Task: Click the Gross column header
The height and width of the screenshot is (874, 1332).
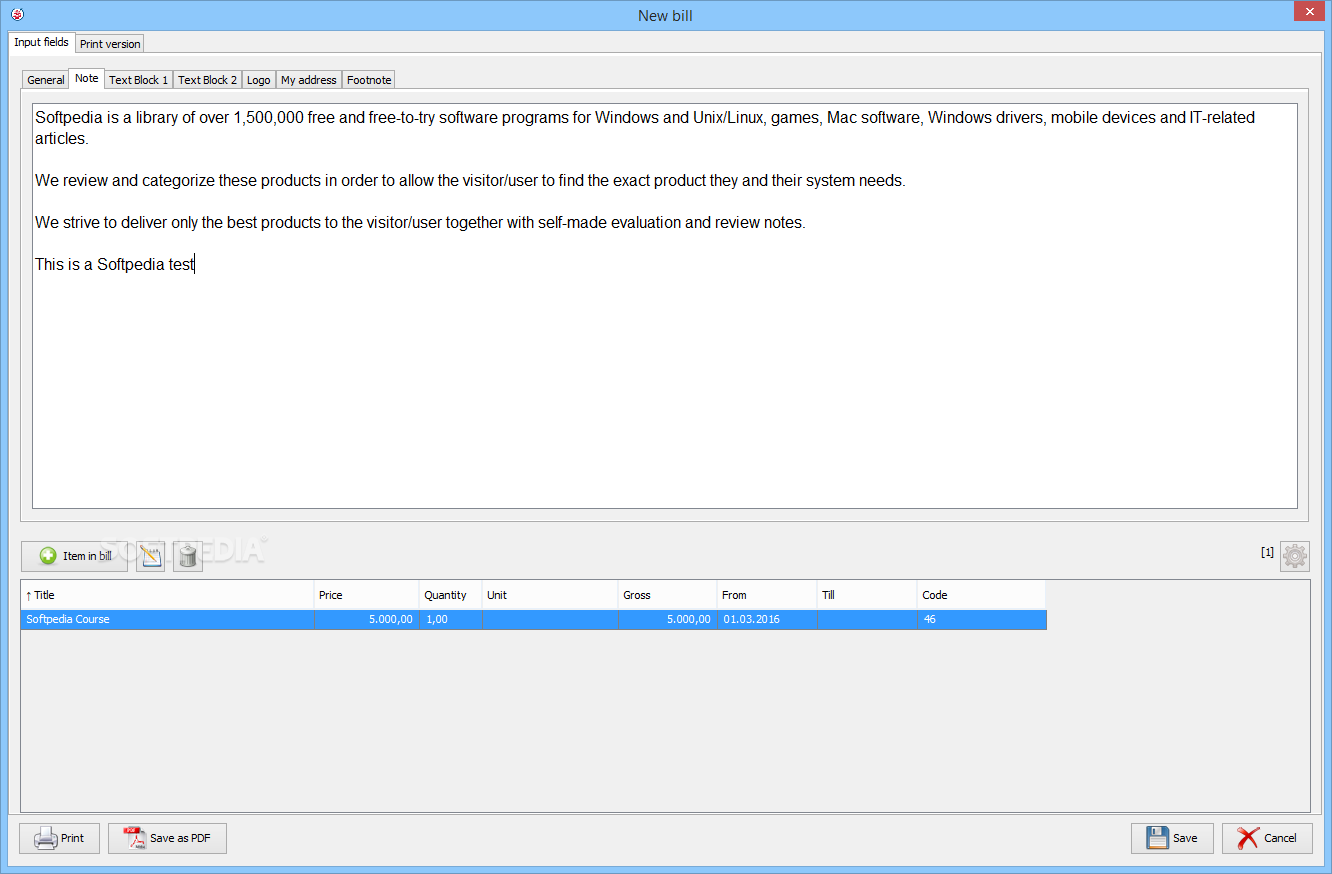Action: [667, 595]
